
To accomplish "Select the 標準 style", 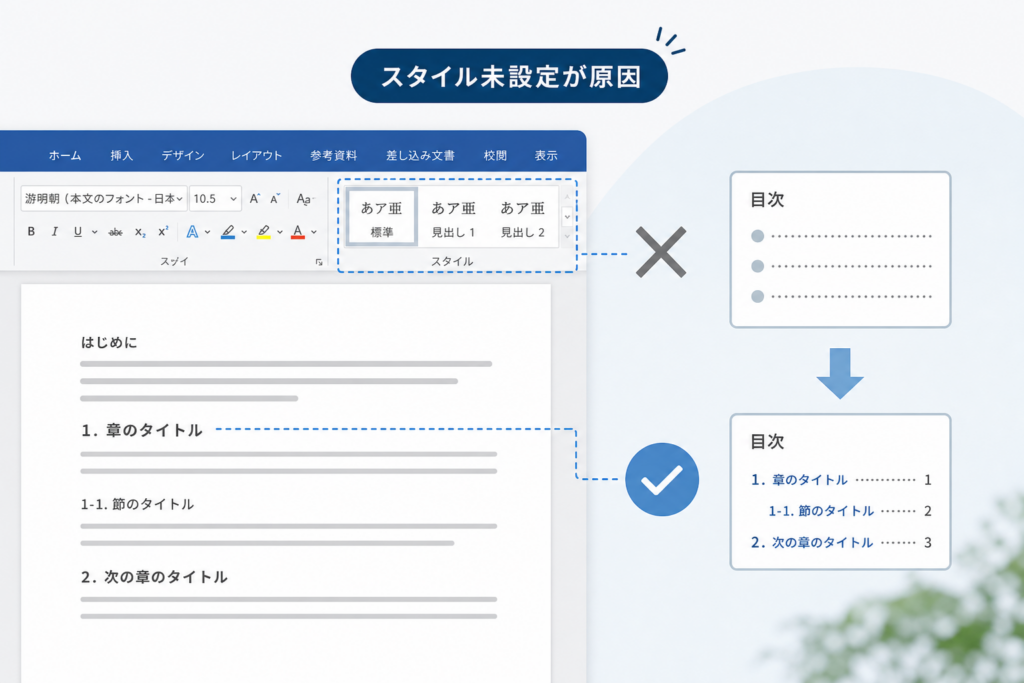I will tap(381, 217).
